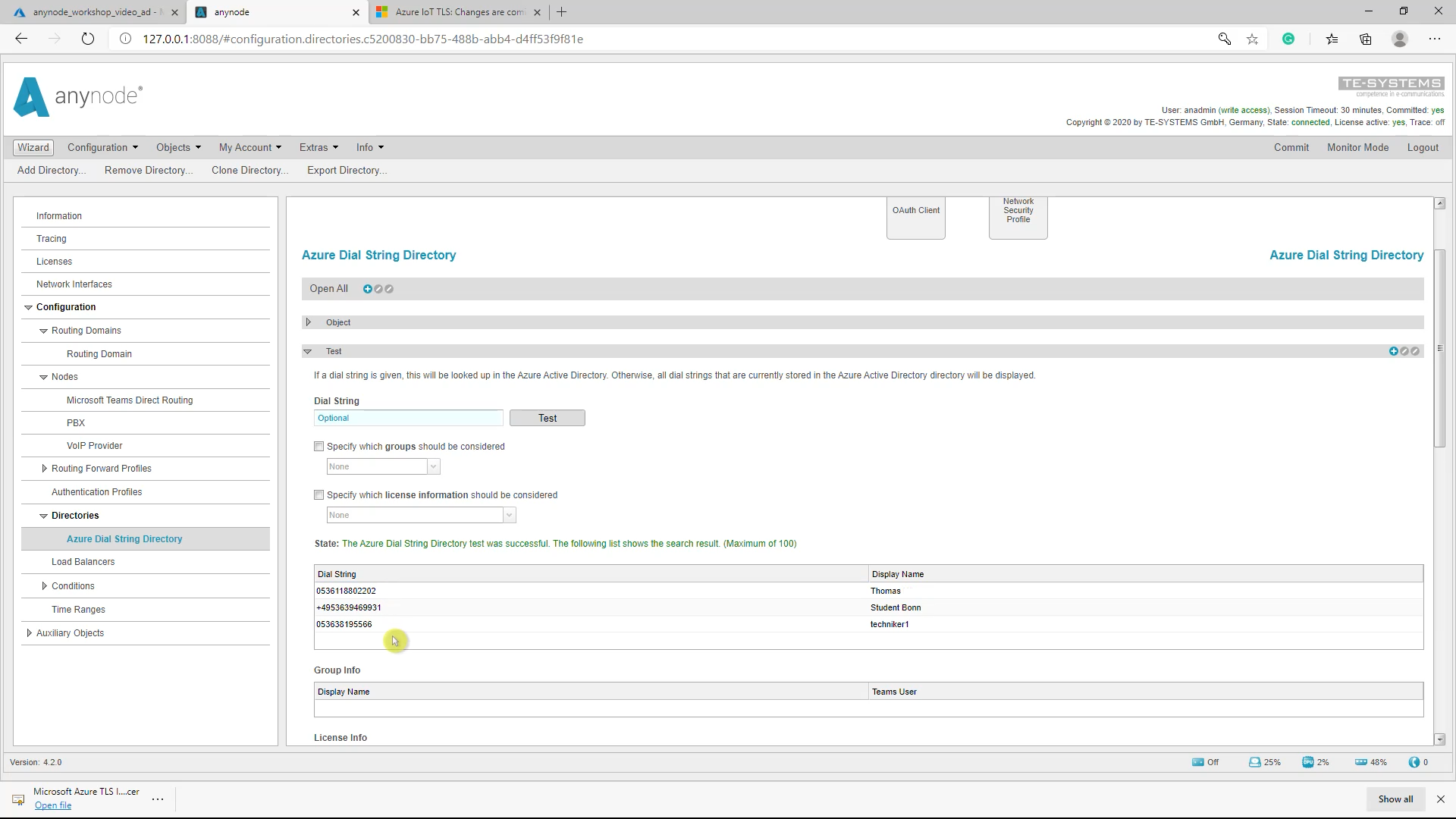Click the trace Off status icon
Image resolution: width=1456 pixels, height=819 pixels.
coord(1197,762)
